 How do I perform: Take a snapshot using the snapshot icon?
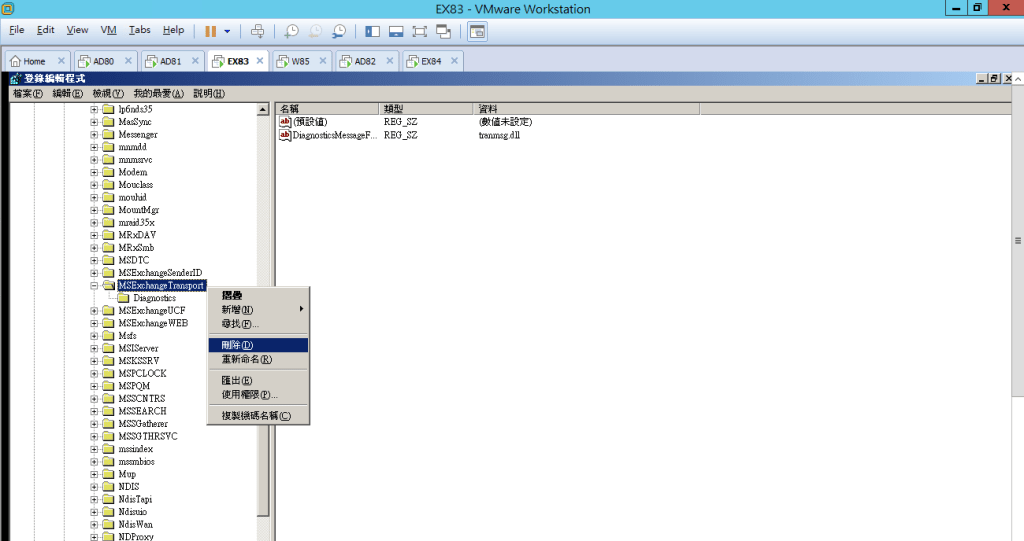coord(292,31)
